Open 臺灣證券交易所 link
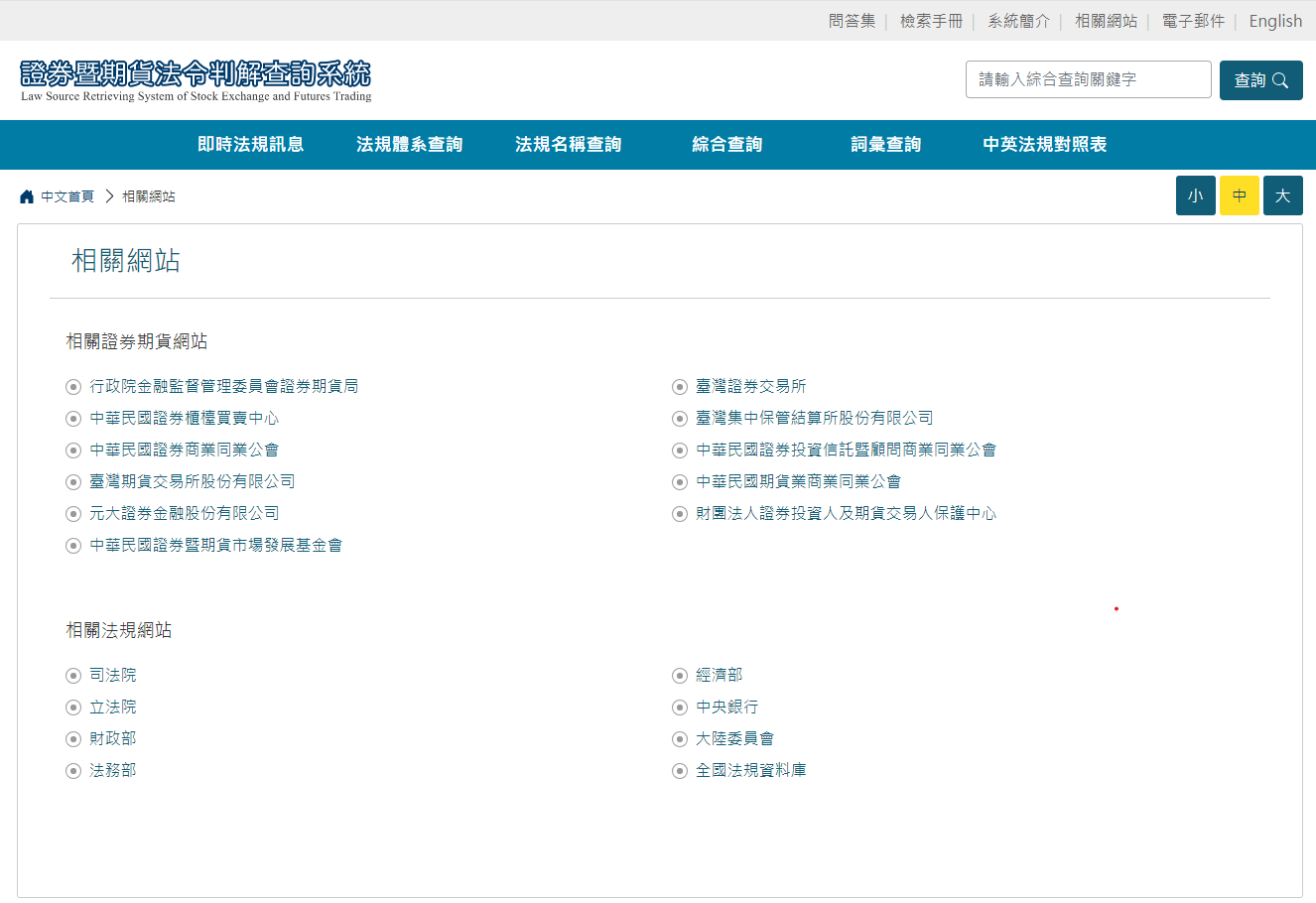 pos(751,386)
